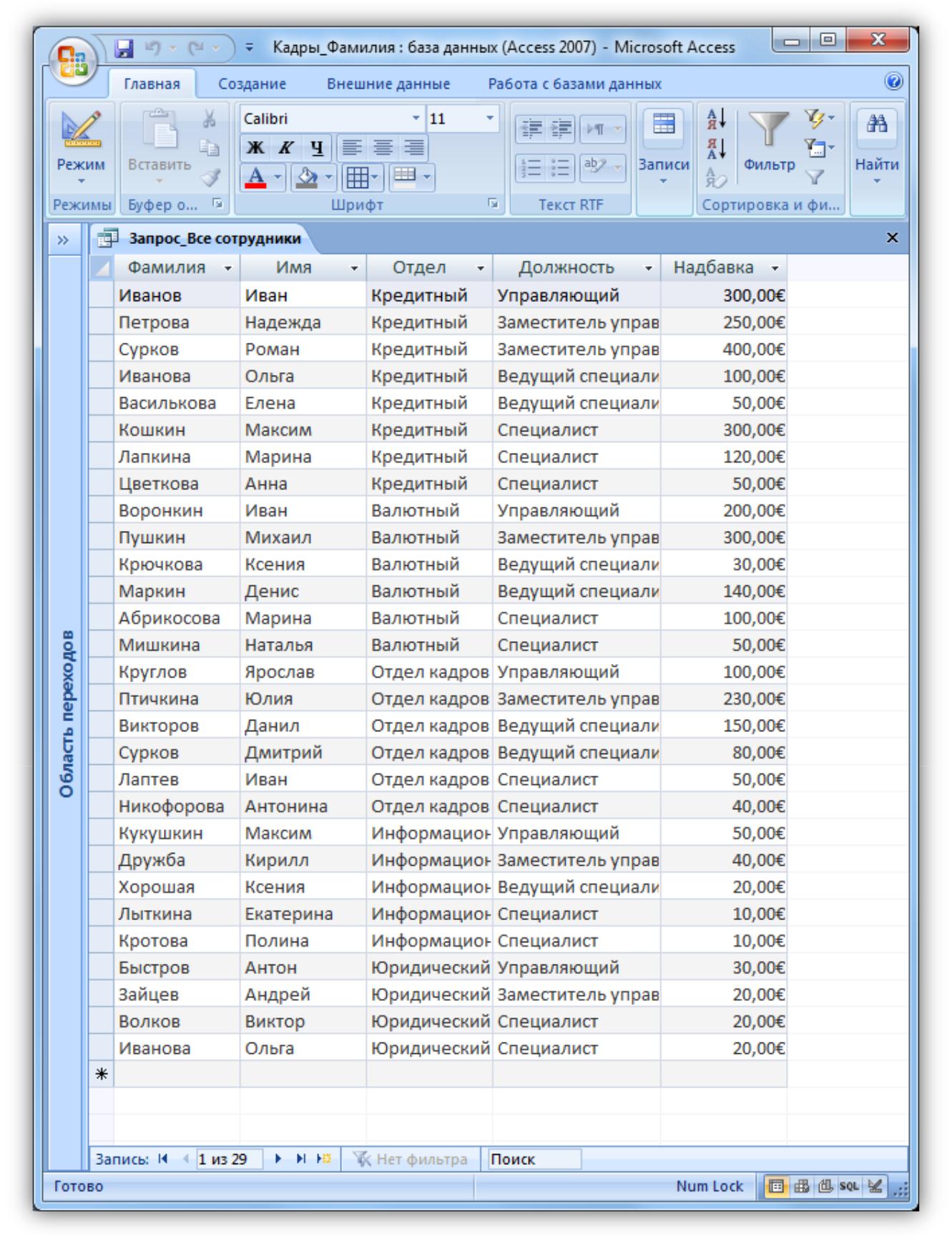This screenshot has height=1240, width=952.
Task: Open filter selection lightning icon
Action: 819,119
